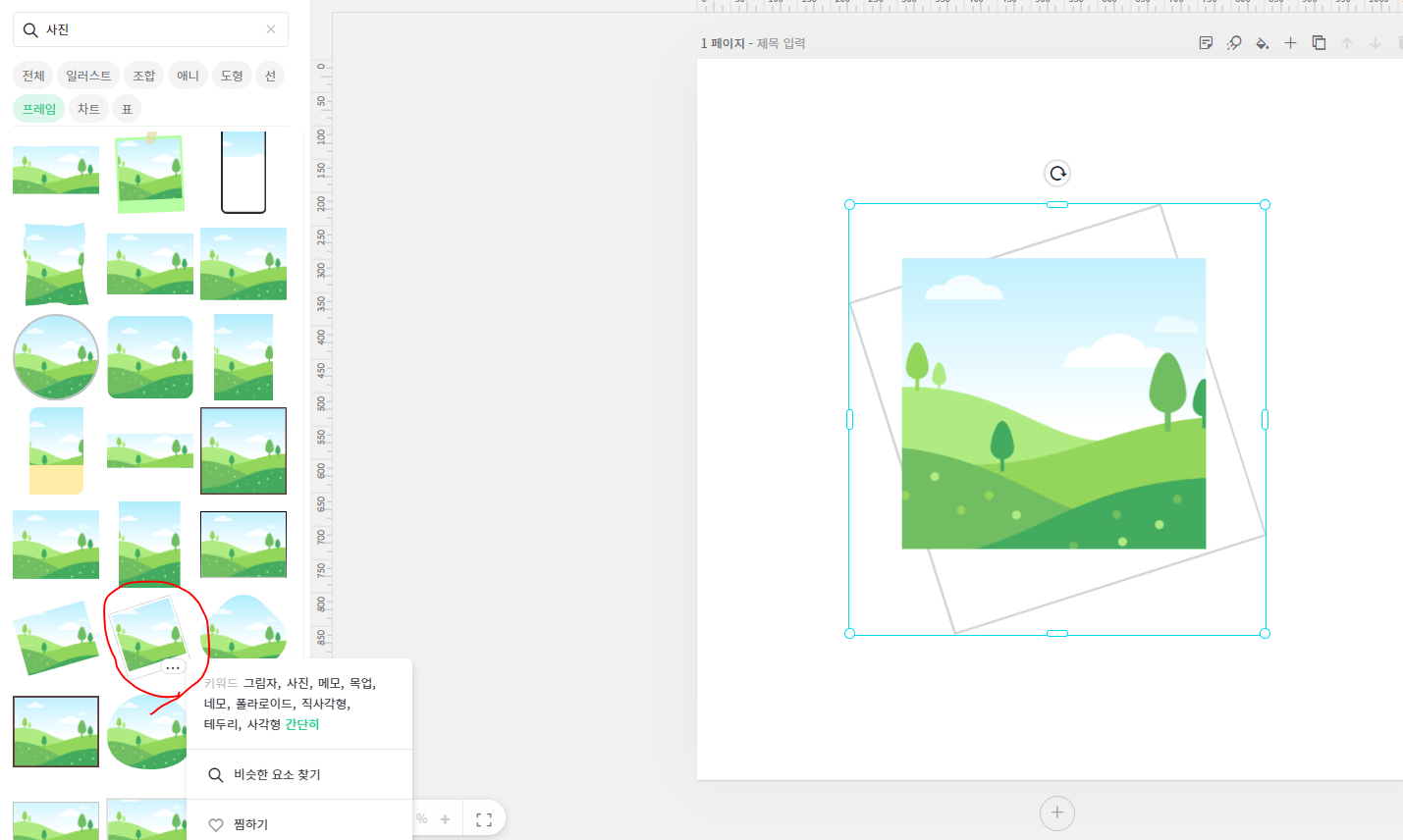Toggle the 프레임 filter chip

coord(39,109)
